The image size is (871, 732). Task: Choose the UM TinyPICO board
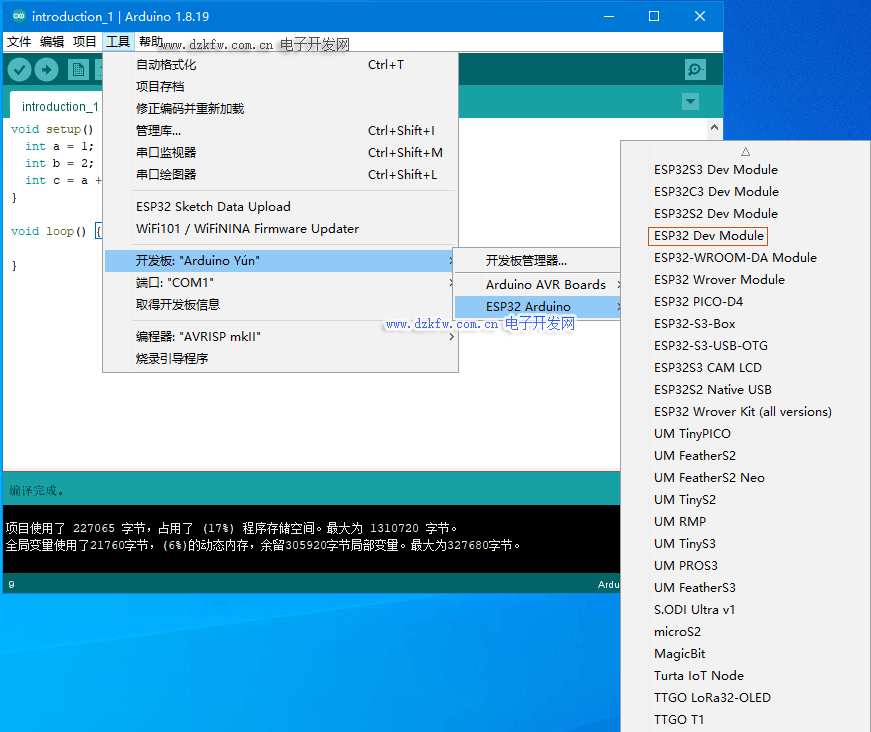point(692,434)
